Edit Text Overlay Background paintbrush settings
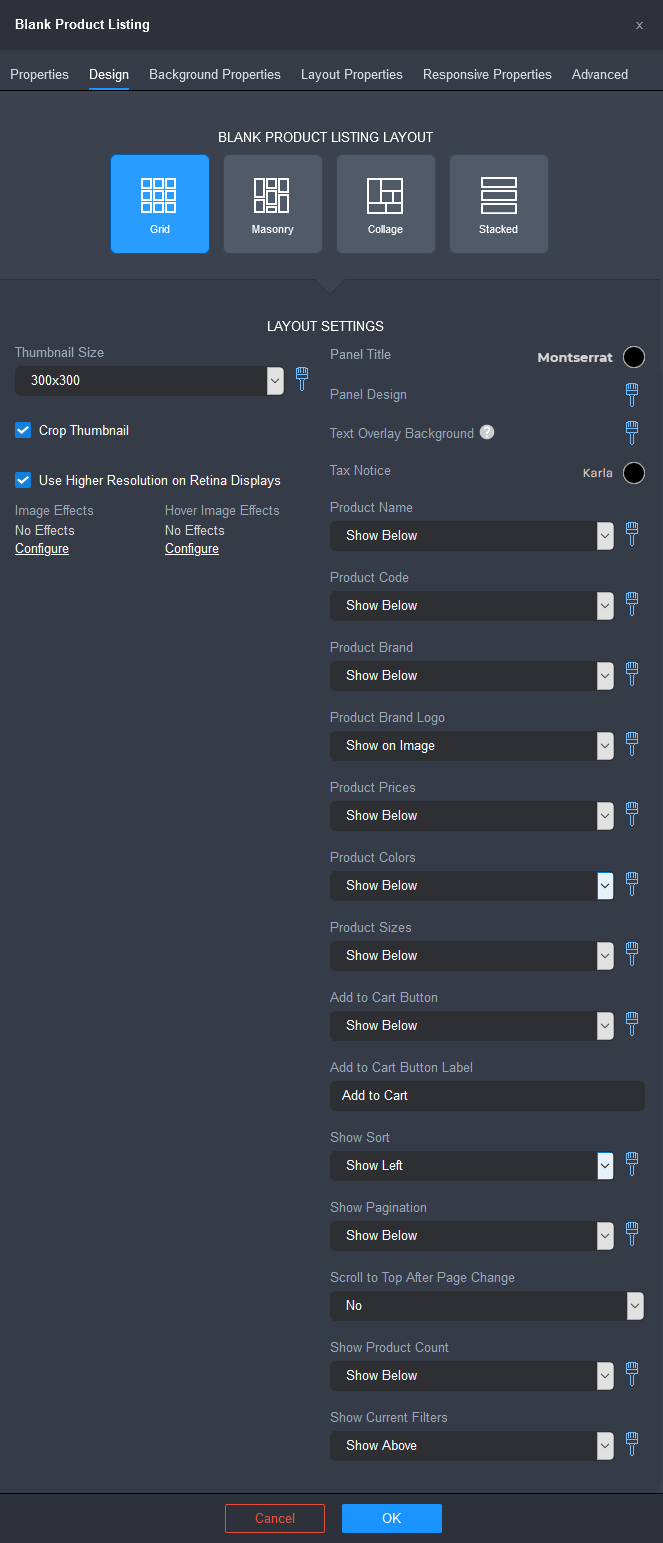This screenshot has width=663, height=1543. (632, 433)
